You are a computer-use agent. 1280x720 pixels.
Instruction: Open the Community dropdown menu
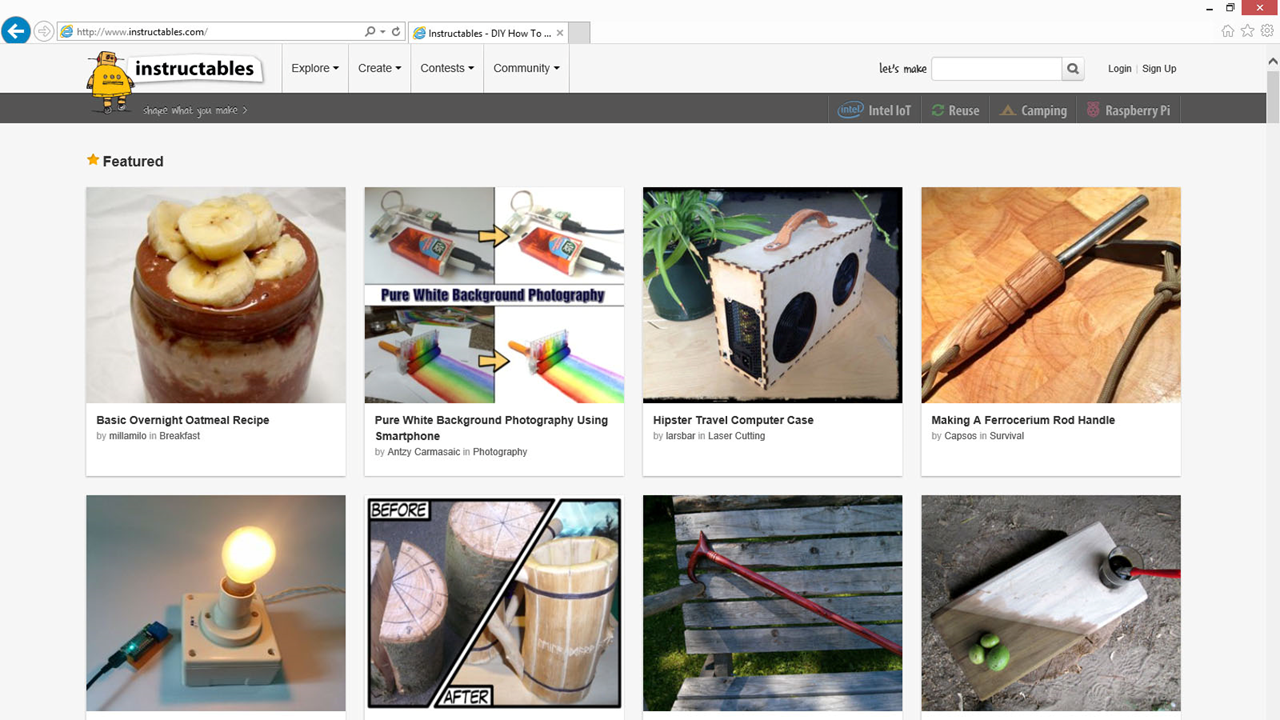point(526,69)
